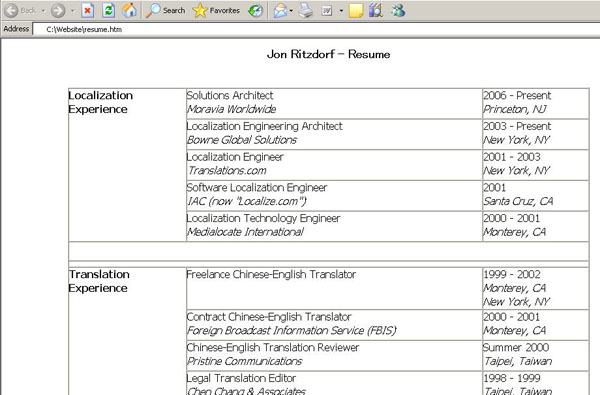
Task: Click the 'Solutions Architect' job title
Action: (x=230, y=95)
